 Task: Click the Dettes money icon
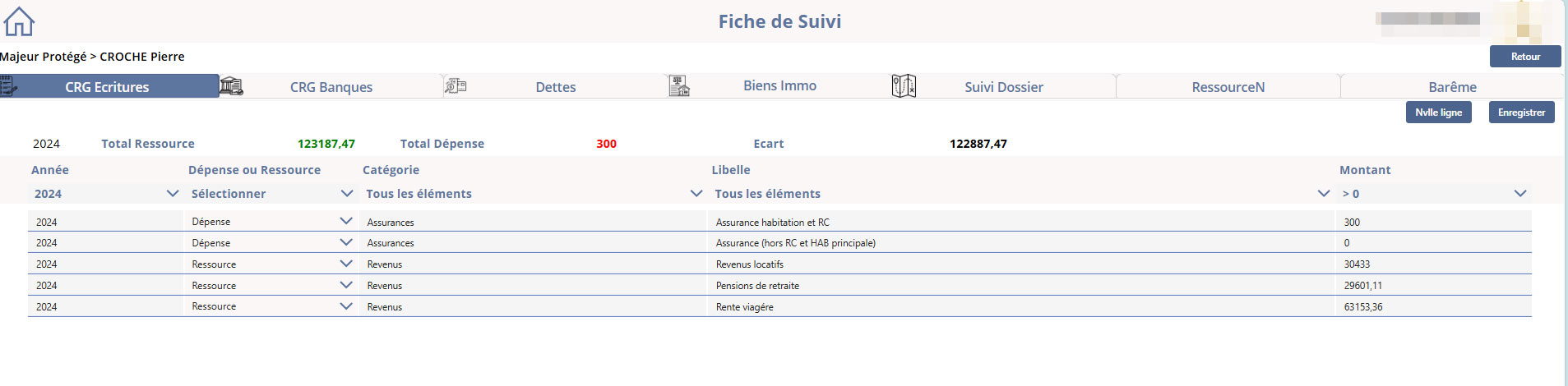point(456,85)
